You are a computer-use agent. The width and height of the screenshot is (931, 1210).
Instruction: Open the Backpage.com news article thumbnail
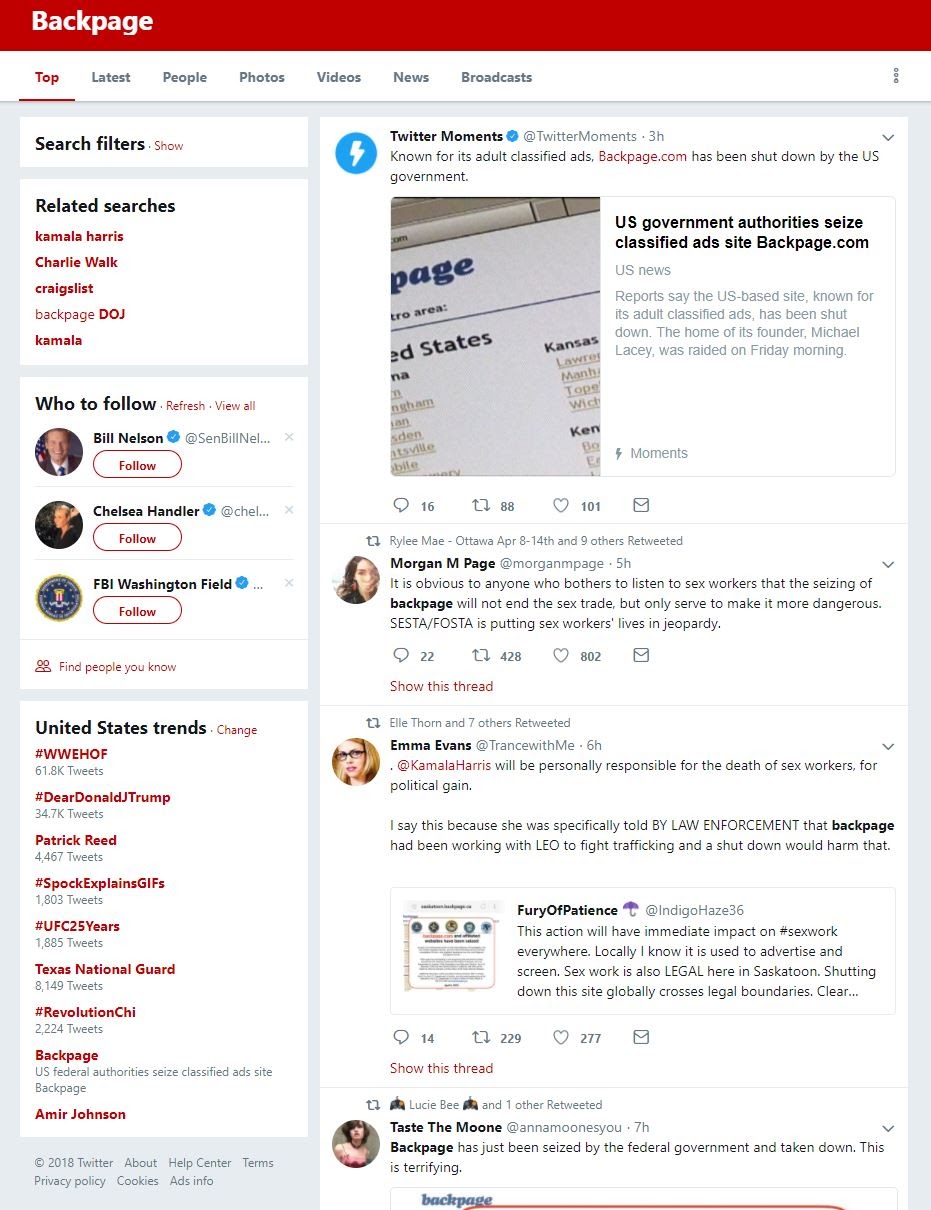496,336
